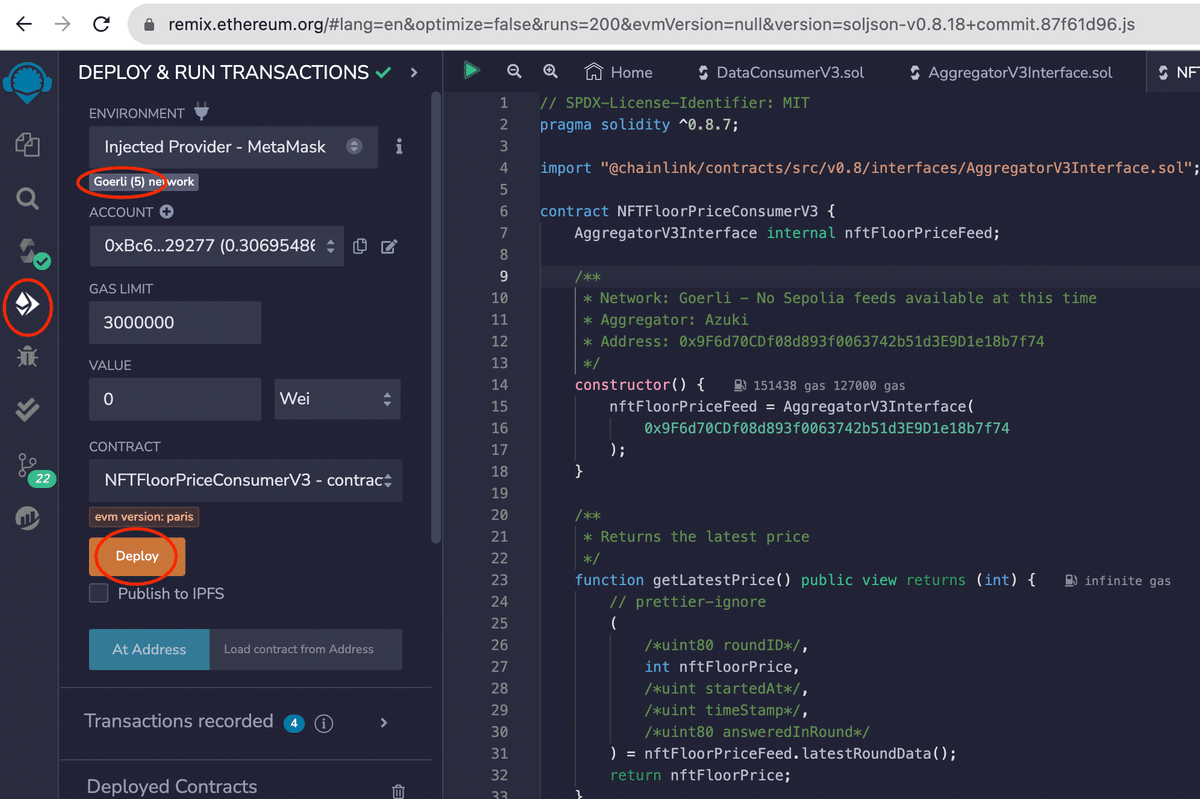
Task: Click the chainlink import statement line
Action: 869,168
